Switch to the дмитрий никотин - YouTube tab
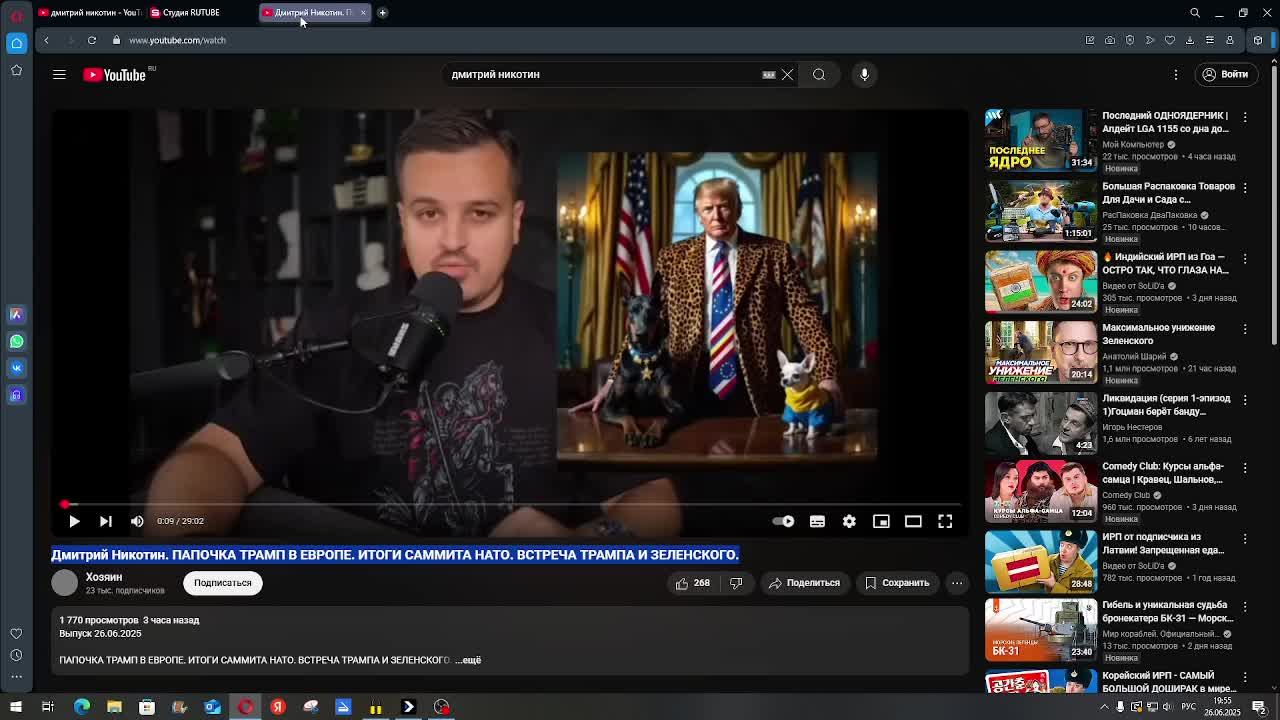The width and height of the screenshot is (1280, 720). tap(90, 12)
